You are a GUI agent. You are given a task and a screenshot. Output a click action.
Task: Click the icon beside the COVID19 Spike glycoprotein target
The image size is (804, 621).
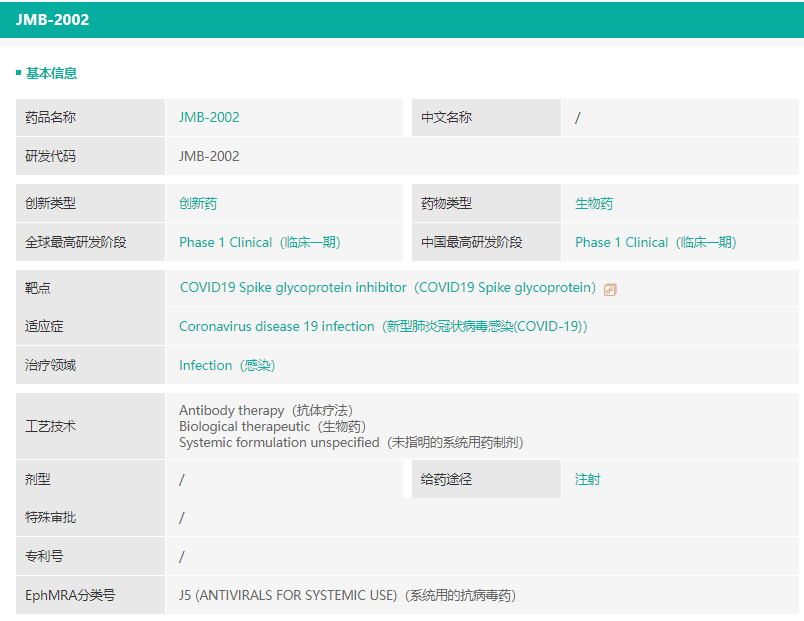coord(610,289)
